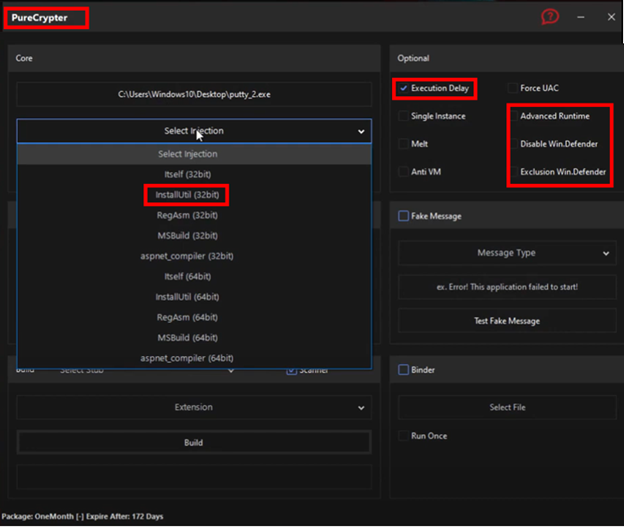Choose InstallUtil (32bit) from the list
Screen dimensions: 624x528
(x=186, y=194)
